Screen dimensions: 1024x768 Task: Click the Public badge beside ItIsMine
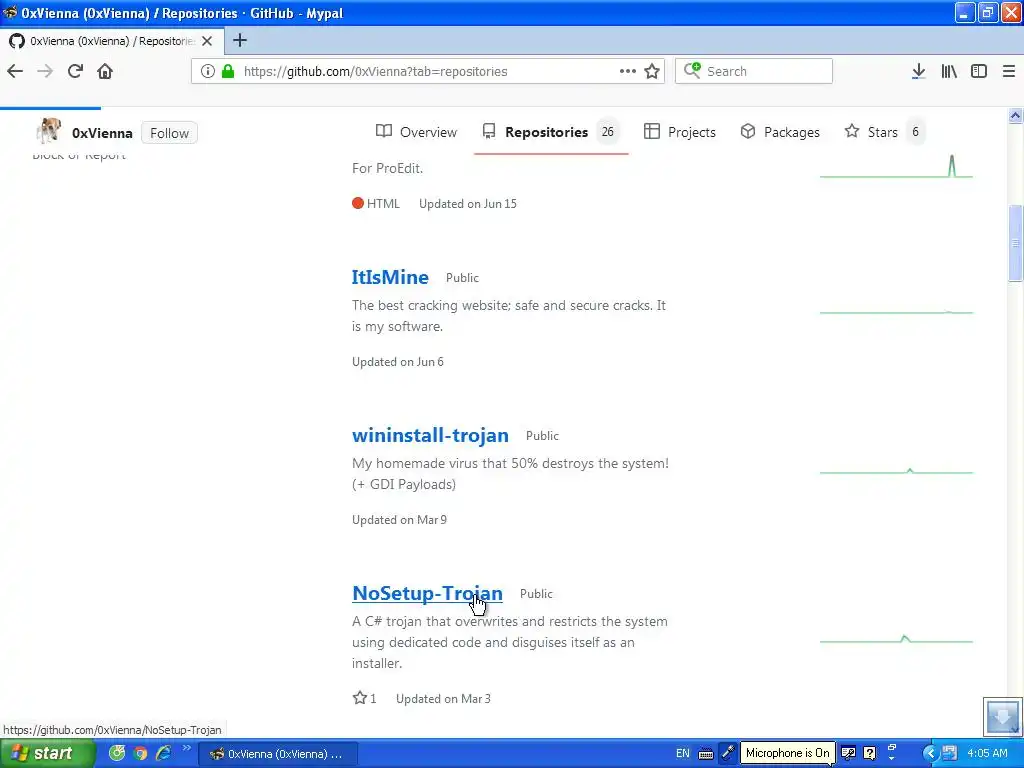(462, 278)
